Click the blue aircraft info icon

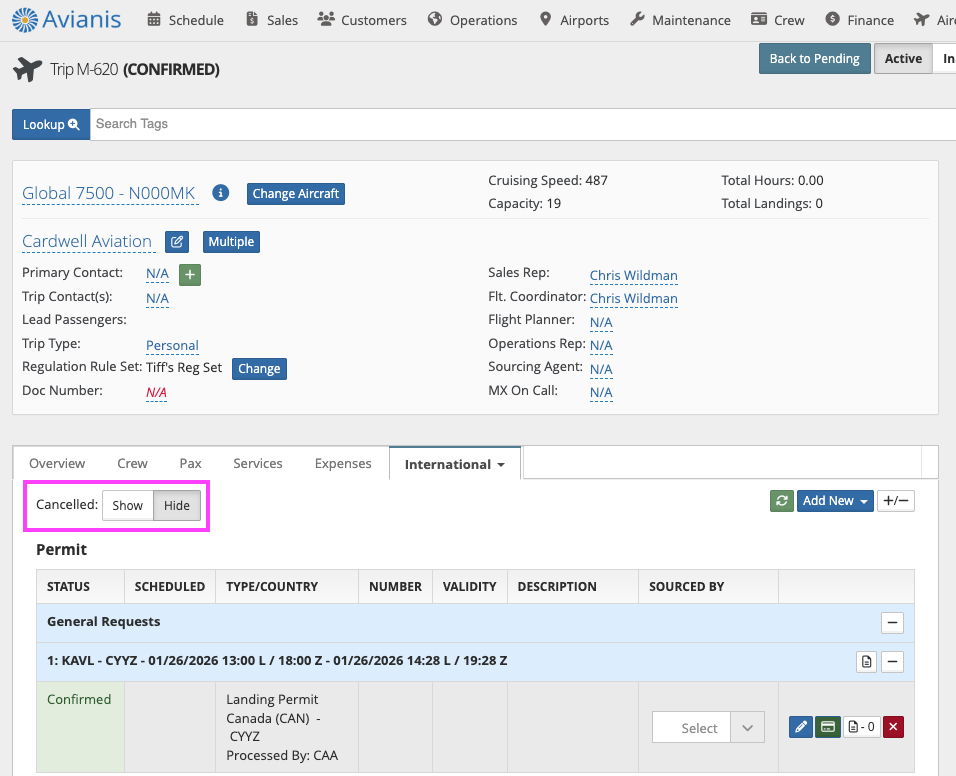click(222, 193)
